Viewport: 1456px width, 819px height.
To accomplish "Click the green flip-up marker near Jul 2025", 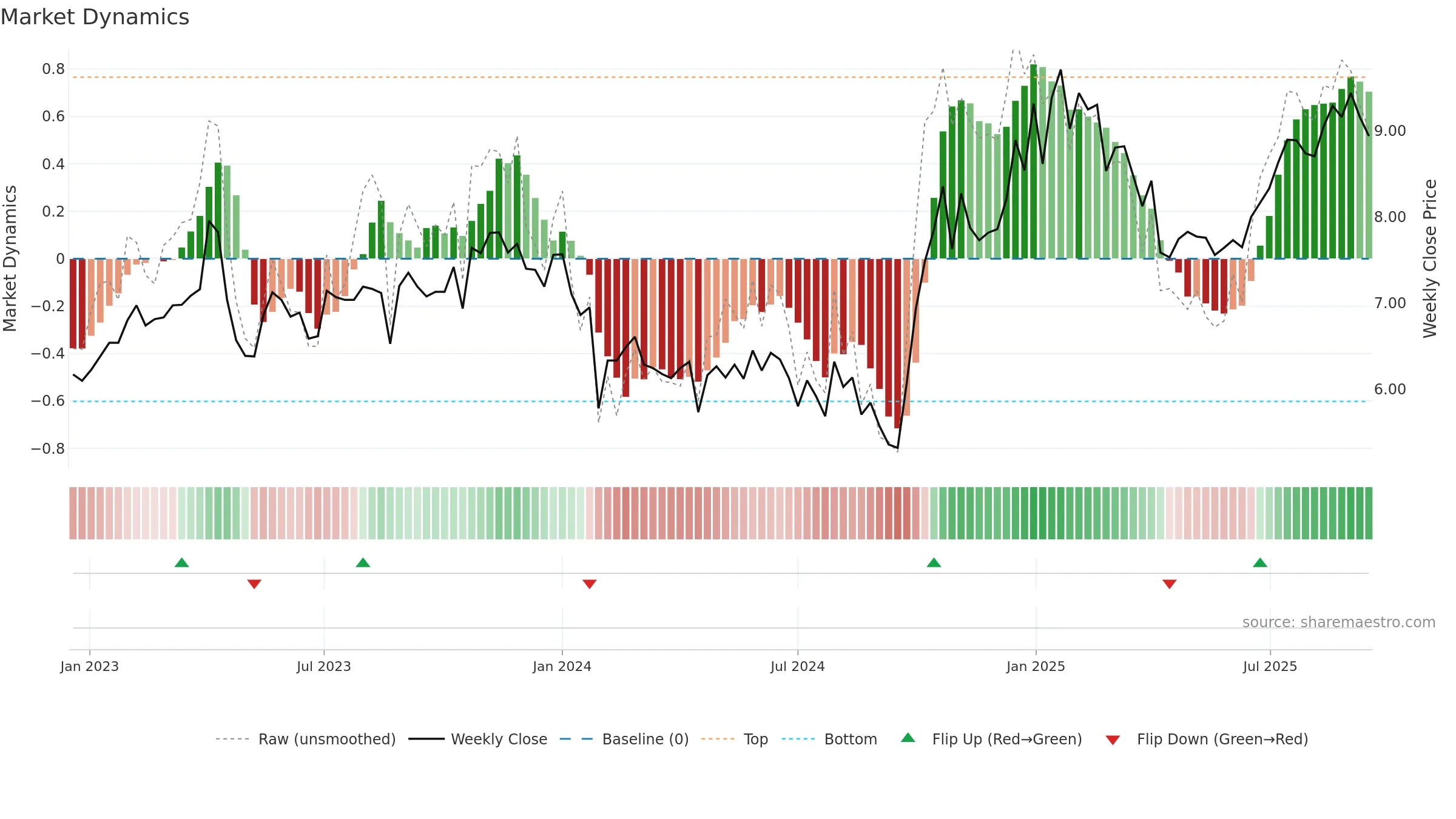I will (1260, 562).
